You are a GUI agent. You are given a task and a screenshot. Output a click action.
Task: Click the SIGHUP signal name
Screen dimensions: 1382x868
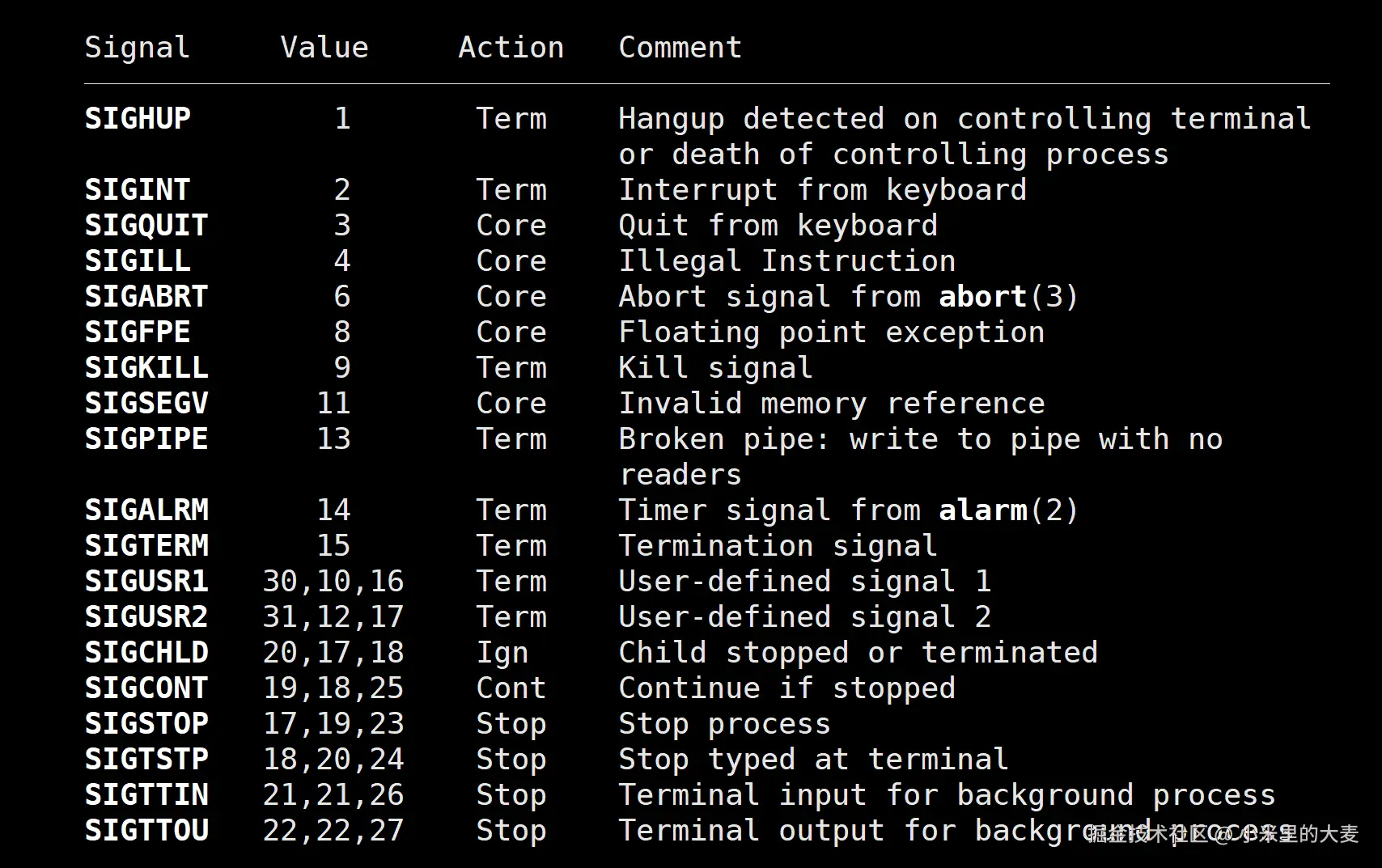click(x=138, y=119)
